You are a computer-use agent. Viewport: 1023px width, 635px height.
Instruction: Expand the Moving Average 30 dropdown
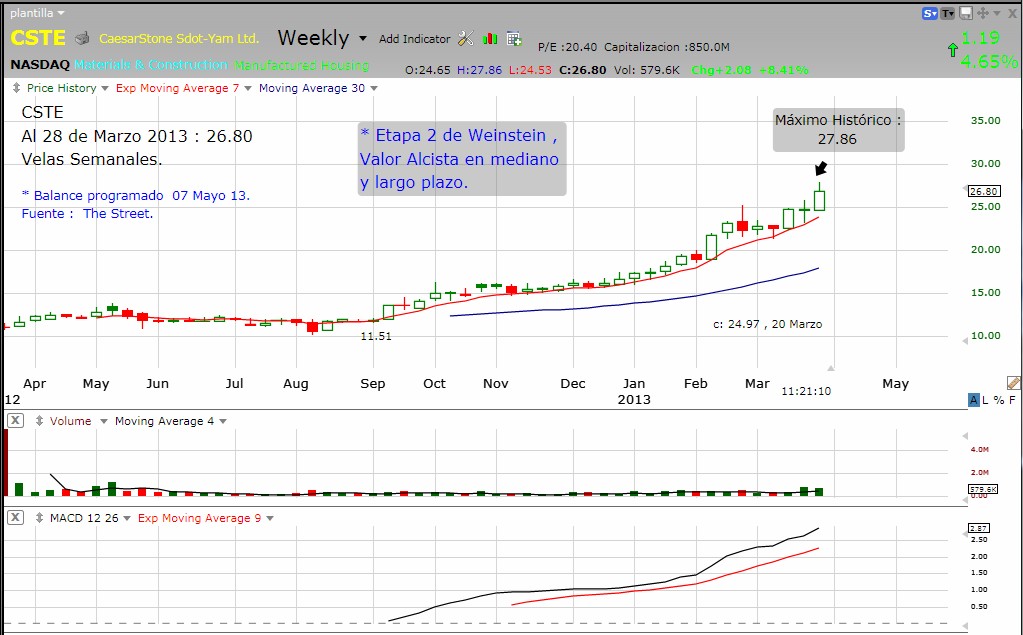point(374,88)
